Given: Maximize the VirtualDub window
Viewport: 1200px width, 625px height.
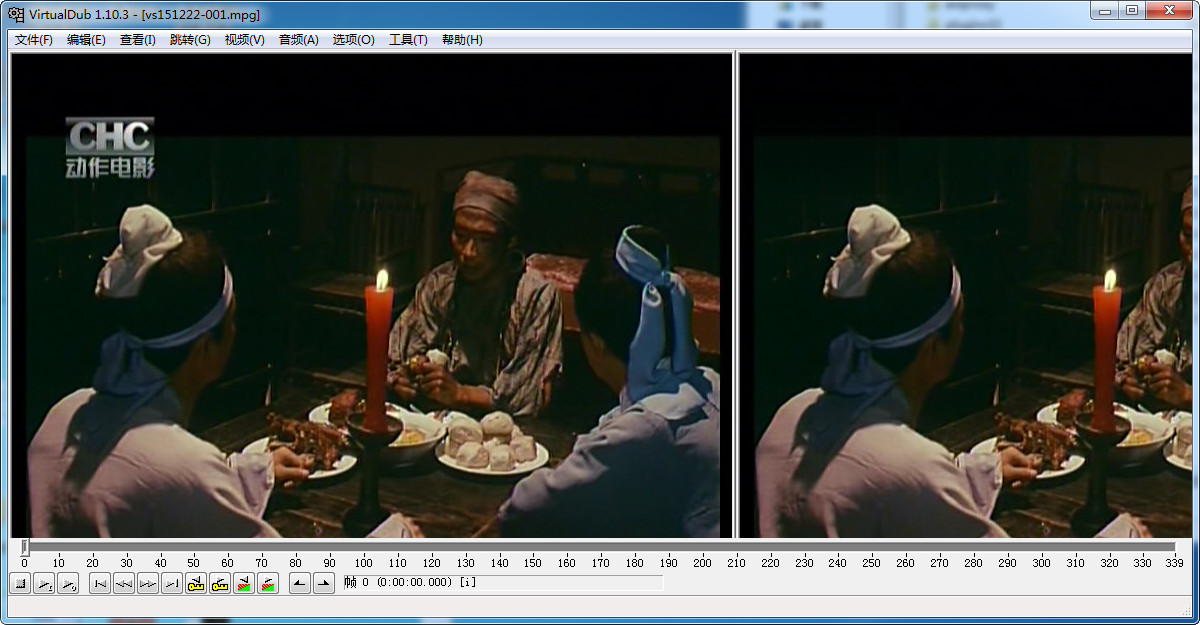Looking at the screenshot, I should [1131, 11].
